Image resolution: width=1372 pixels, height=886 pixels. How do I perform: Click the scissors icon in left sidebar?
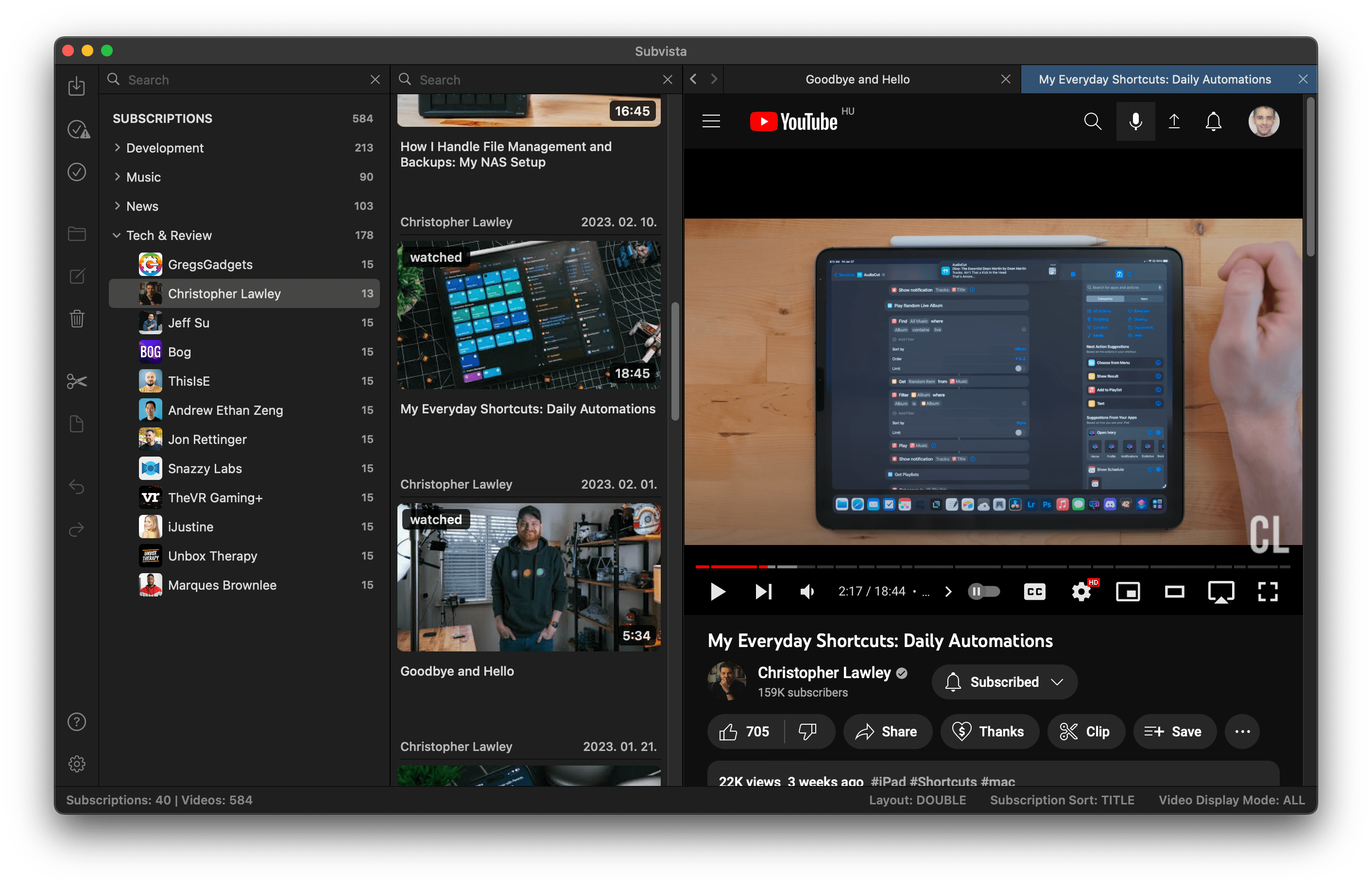point(76,381)
